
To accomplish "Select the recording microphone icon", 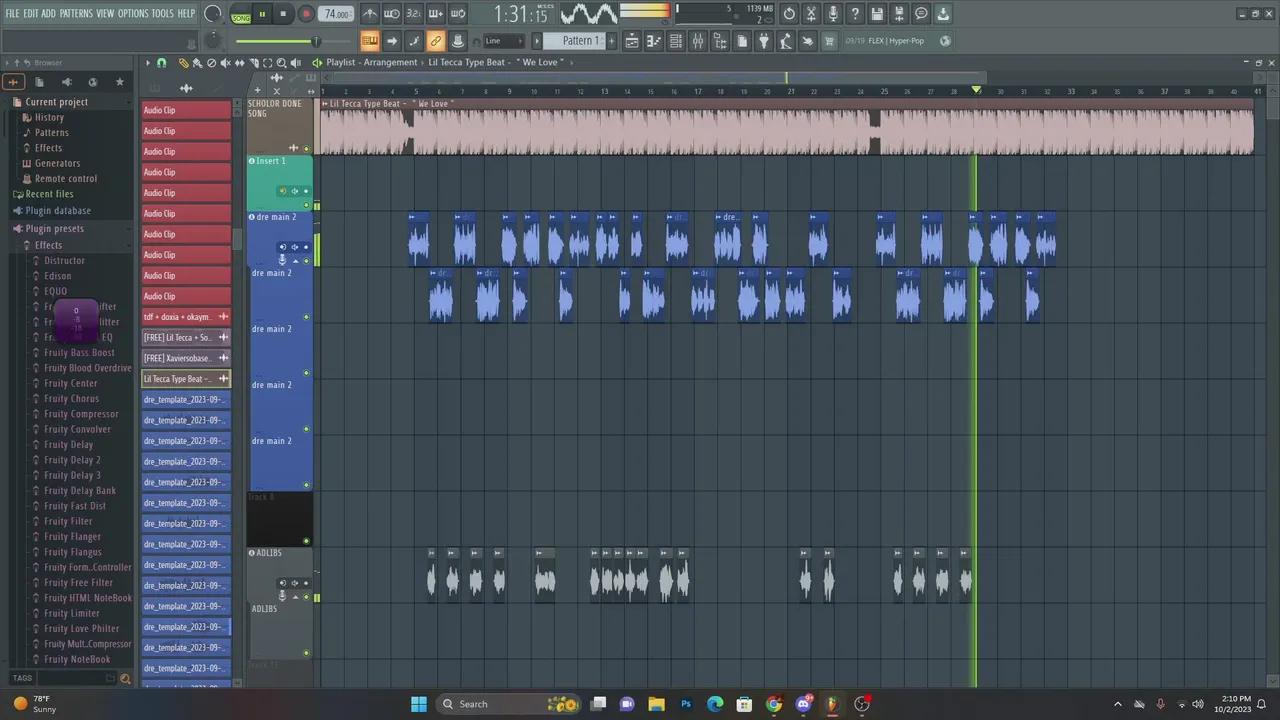I will tap(833, 13).
